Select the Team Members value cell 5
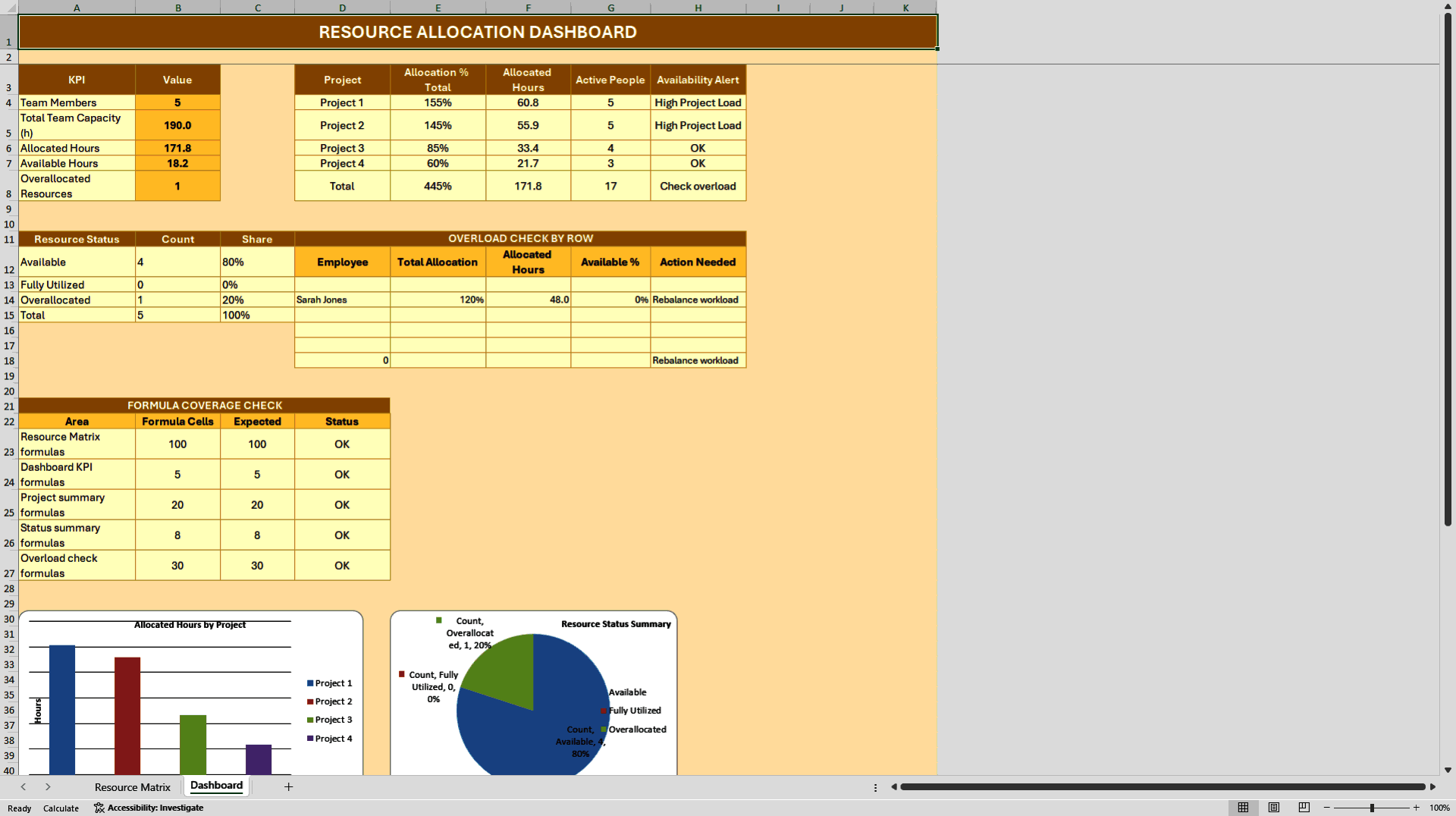Image resolution: width=1456 pixels, height=816 pixels. pyautogui.click(x=177, y=102)
